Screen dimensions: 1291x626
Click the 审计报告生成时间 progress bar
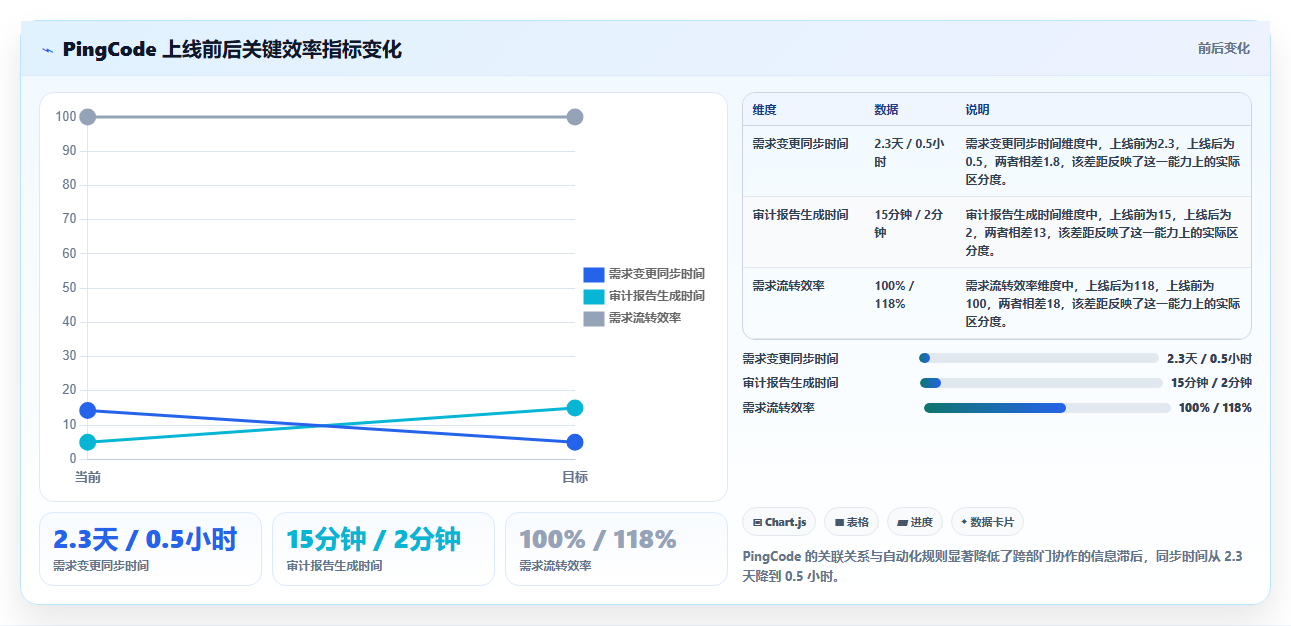[x=1041, y=383]
